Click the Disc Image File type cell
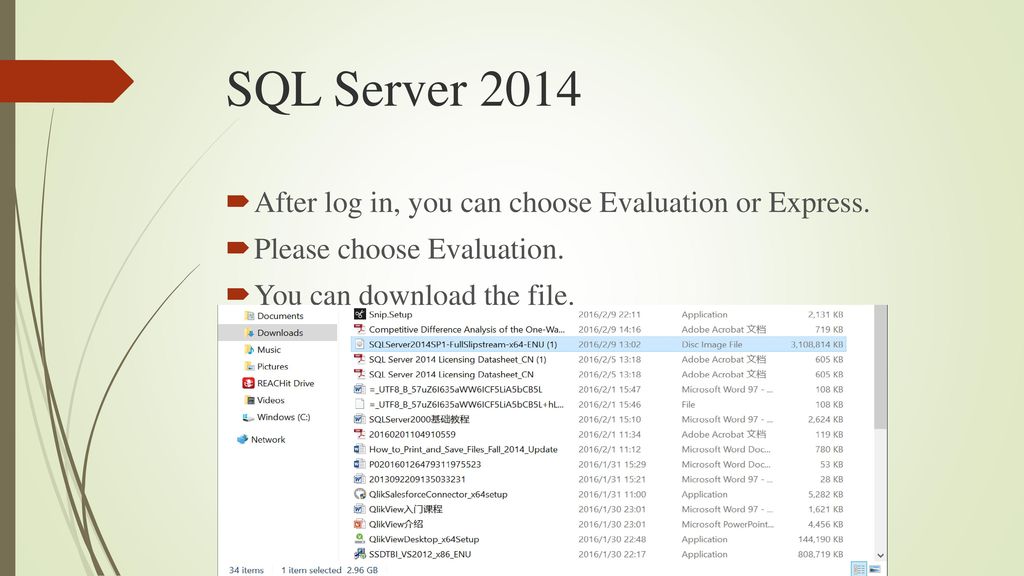The image size is (1024, 576). (x=712, y=344)
